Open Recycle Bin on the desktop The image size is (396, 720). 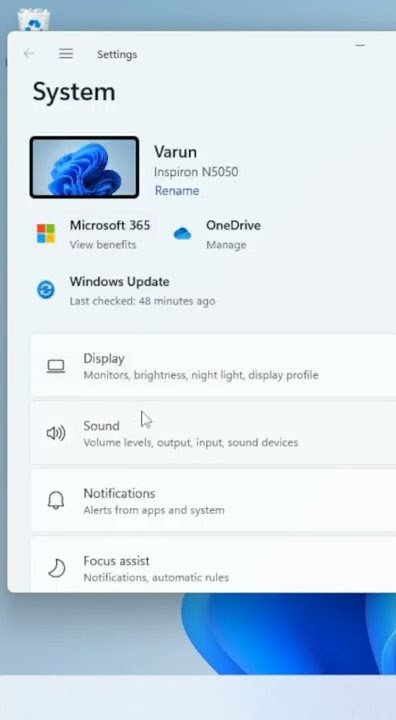pyautogui.click(x=33, y=19)
